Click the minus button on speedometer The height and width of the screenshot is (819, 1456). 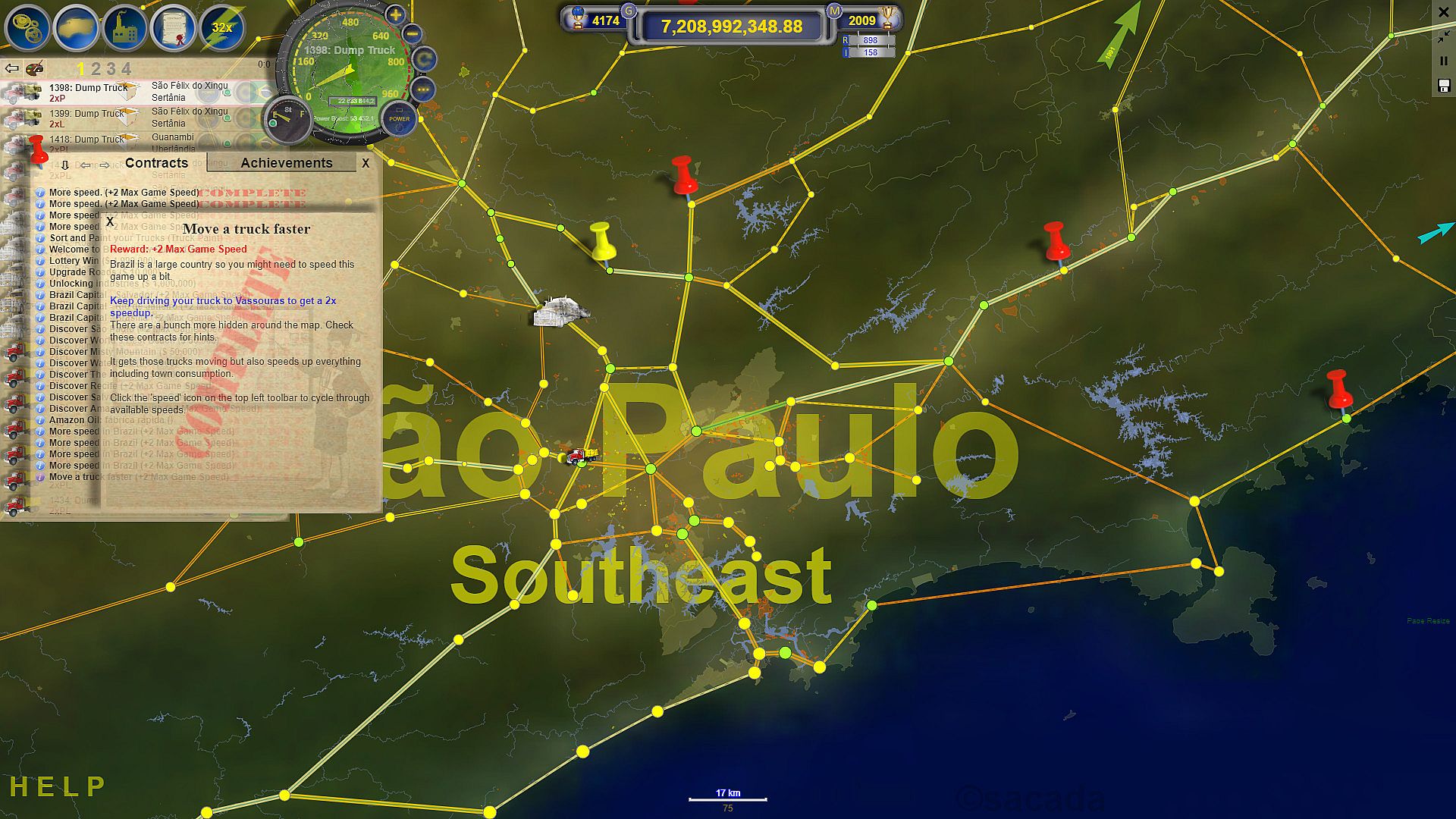click(x=412, y=33)
